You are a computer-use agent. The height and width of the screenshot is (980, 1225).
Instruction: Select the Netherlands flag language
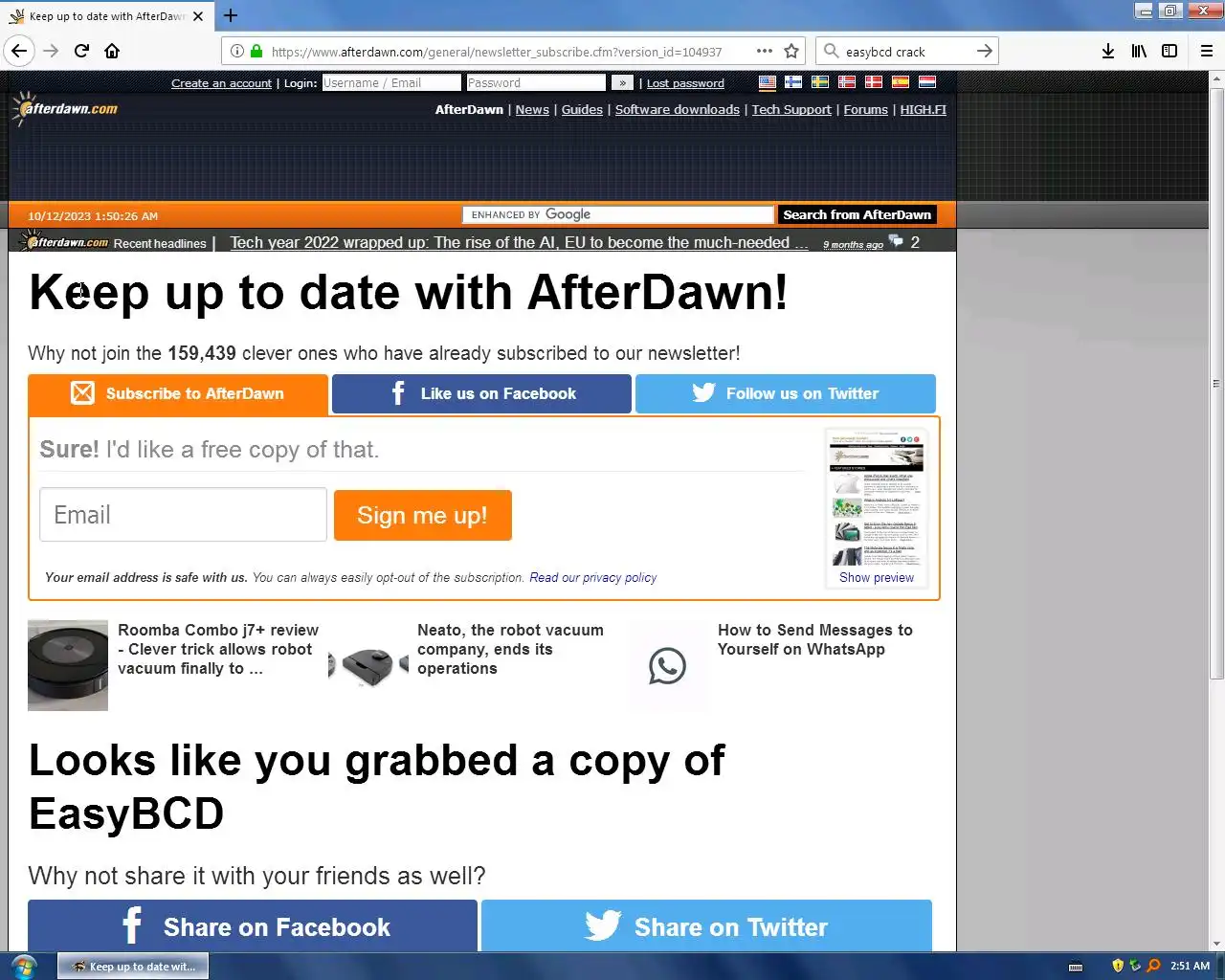point(927,82)
